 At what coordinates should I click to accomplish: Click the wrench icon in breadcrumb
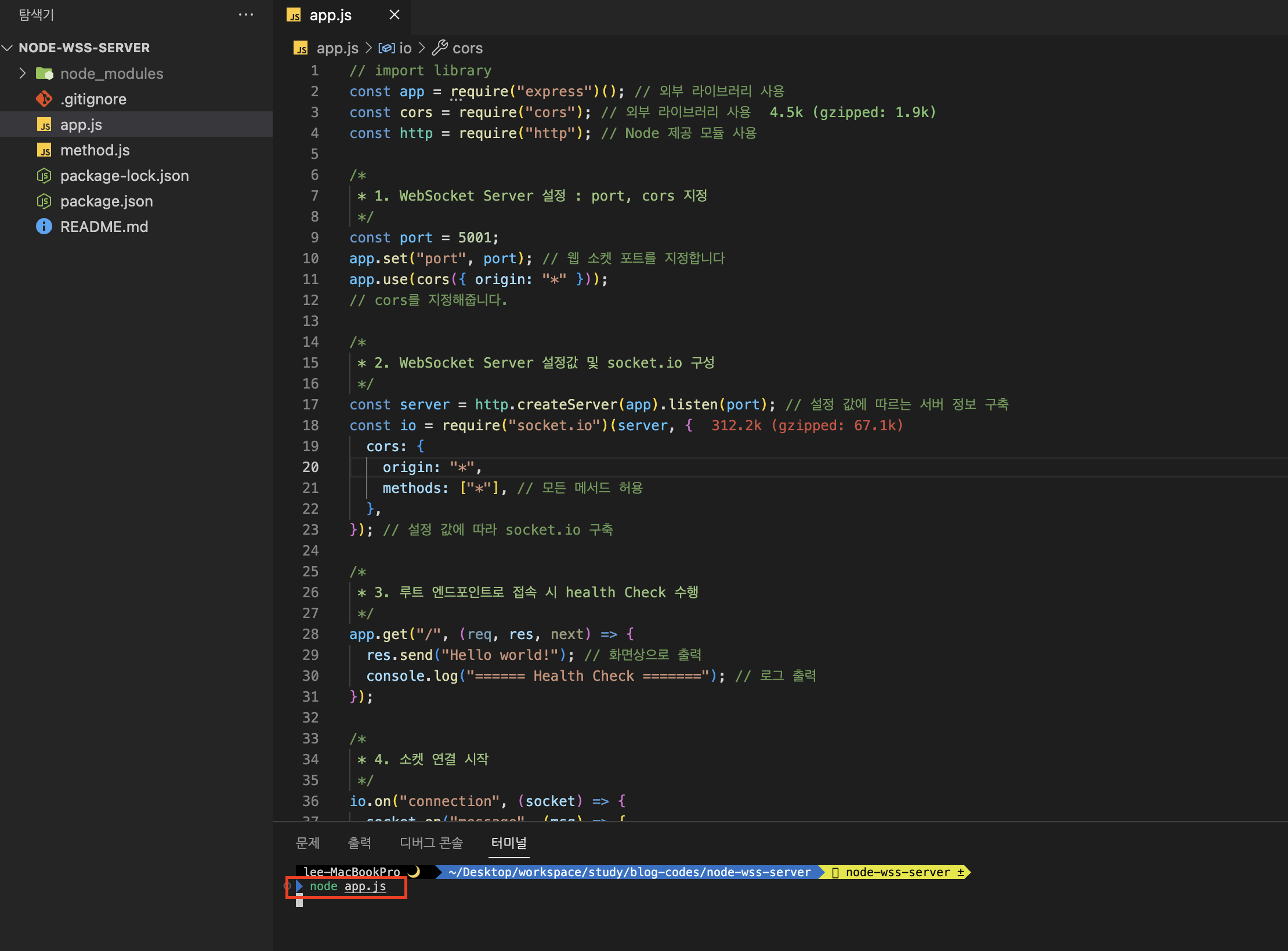point(440,48)
